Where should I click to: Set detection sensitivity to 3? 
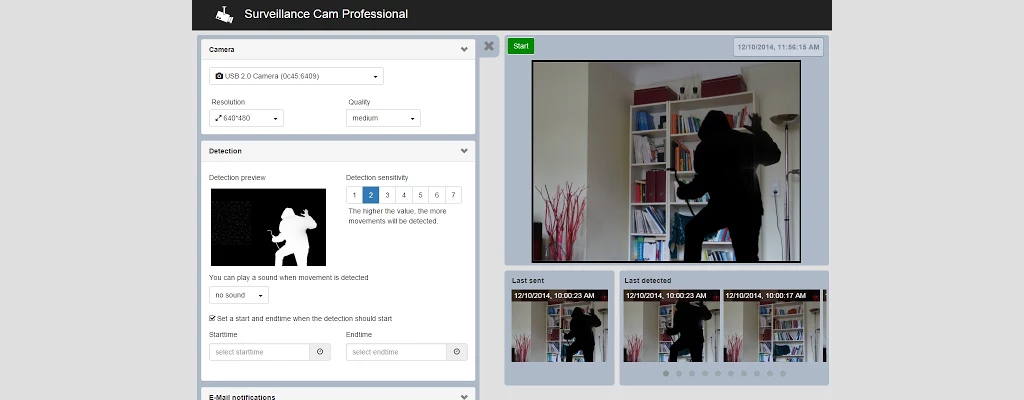pyautogui.click(x=387, y=195)
